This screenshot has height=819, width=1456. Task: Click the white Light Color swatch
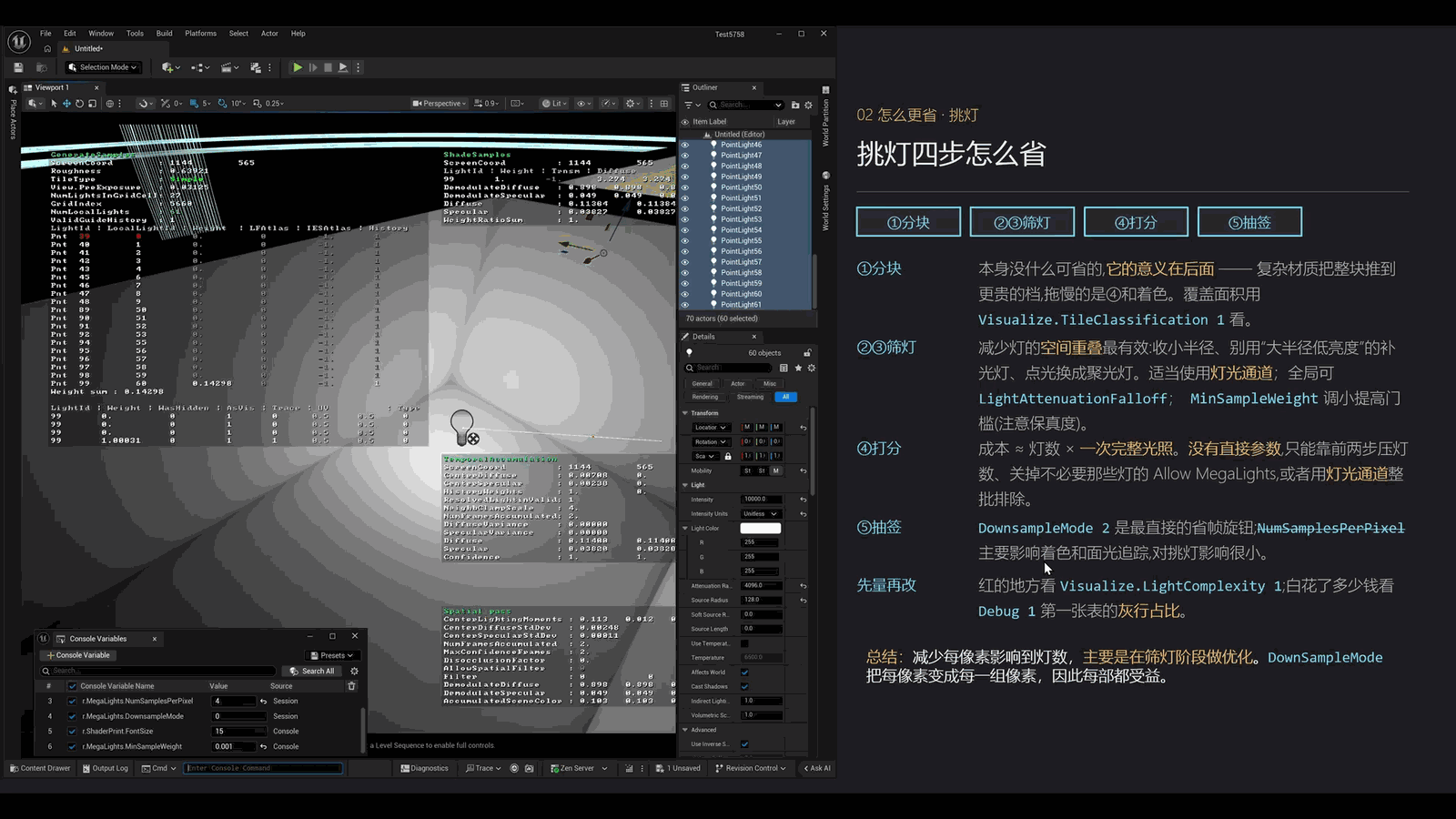coord(761,528)
